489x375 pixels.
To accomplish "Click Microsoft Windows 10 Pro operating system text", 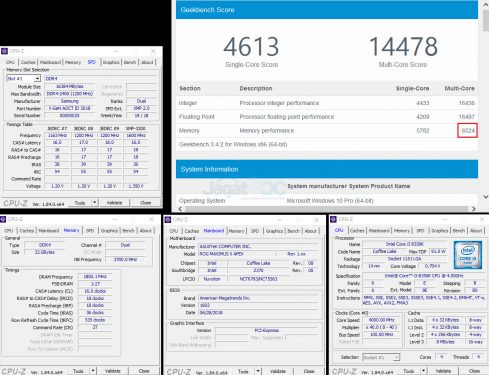I will [x=330, y=201].
